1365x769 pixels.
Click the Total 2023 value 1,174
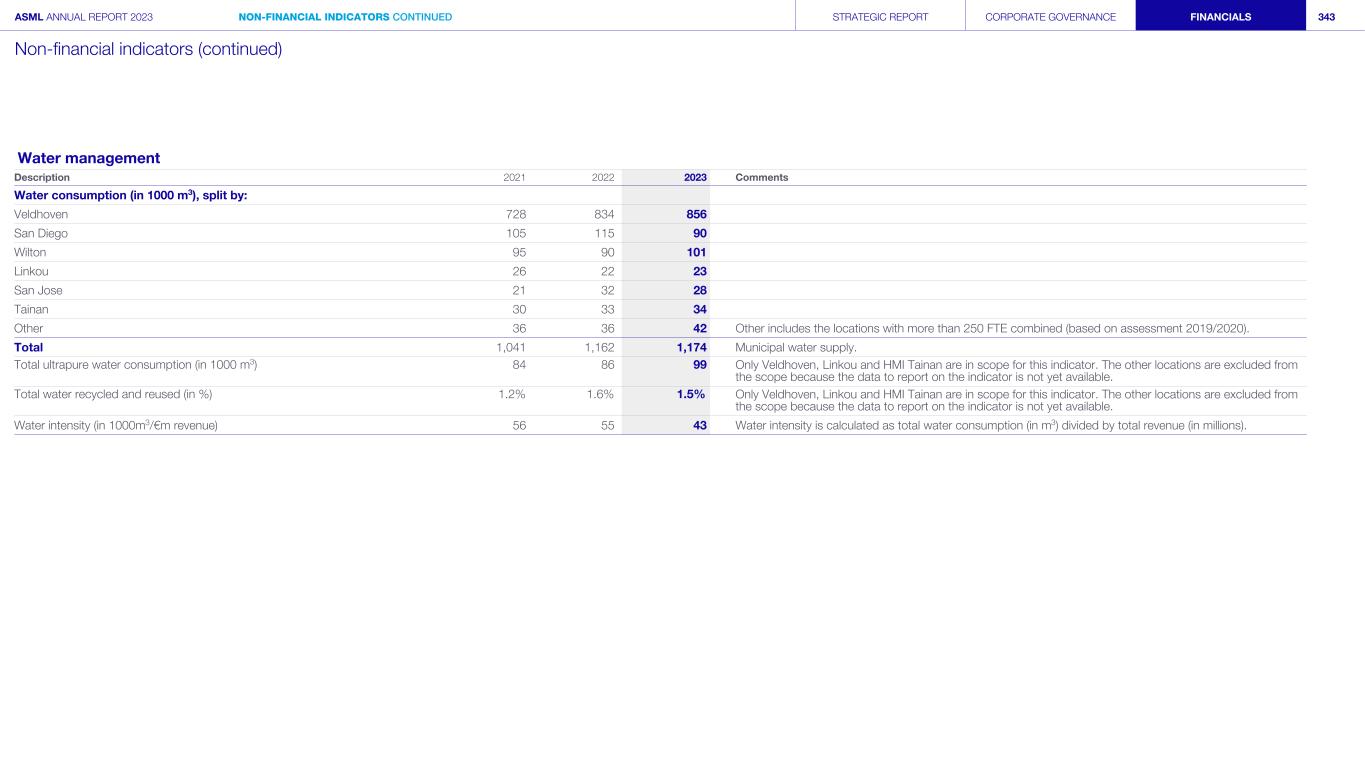(689, 347)
